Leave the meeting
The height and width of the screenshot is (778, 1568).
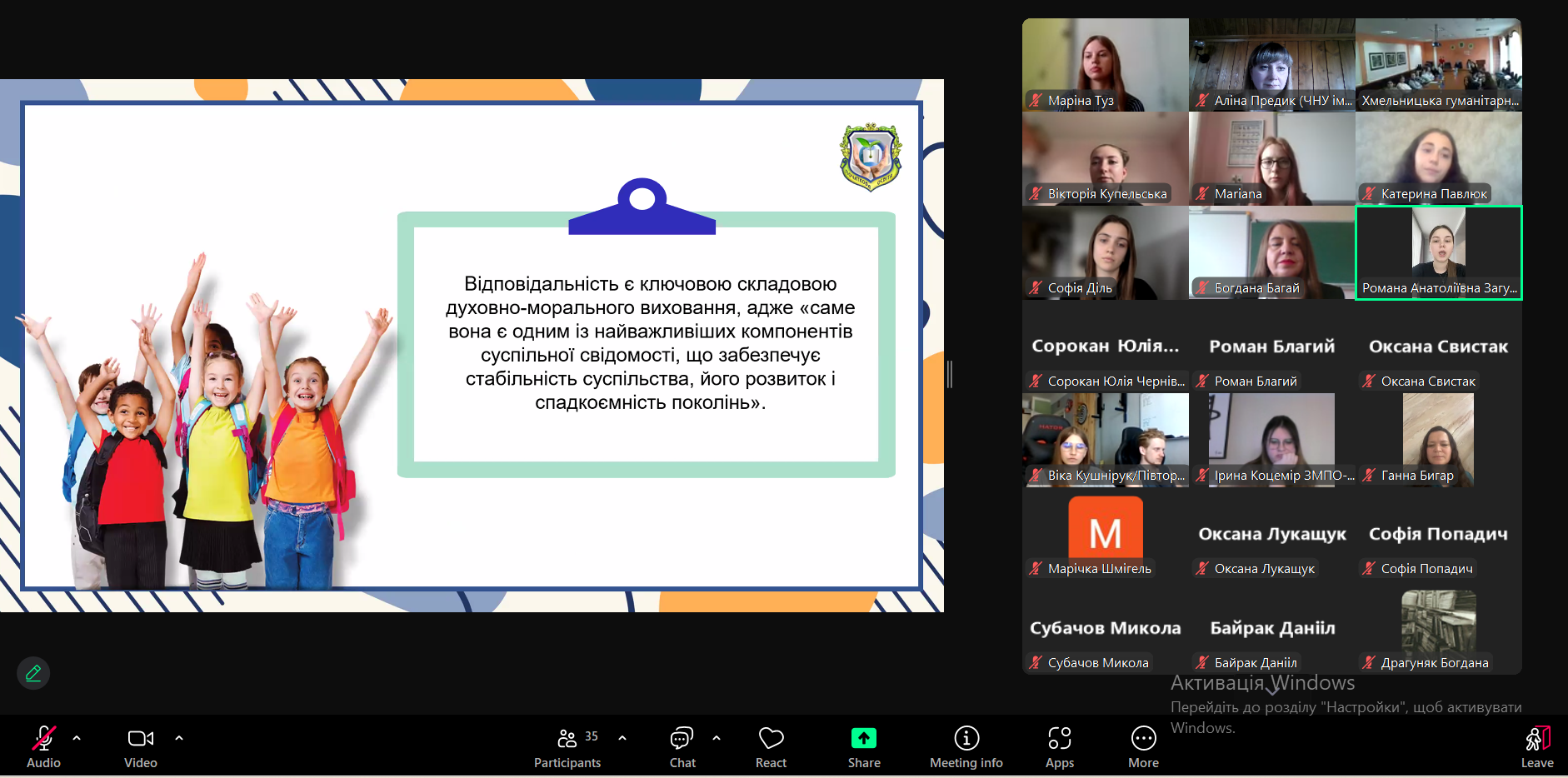[x=1537, y=746]
